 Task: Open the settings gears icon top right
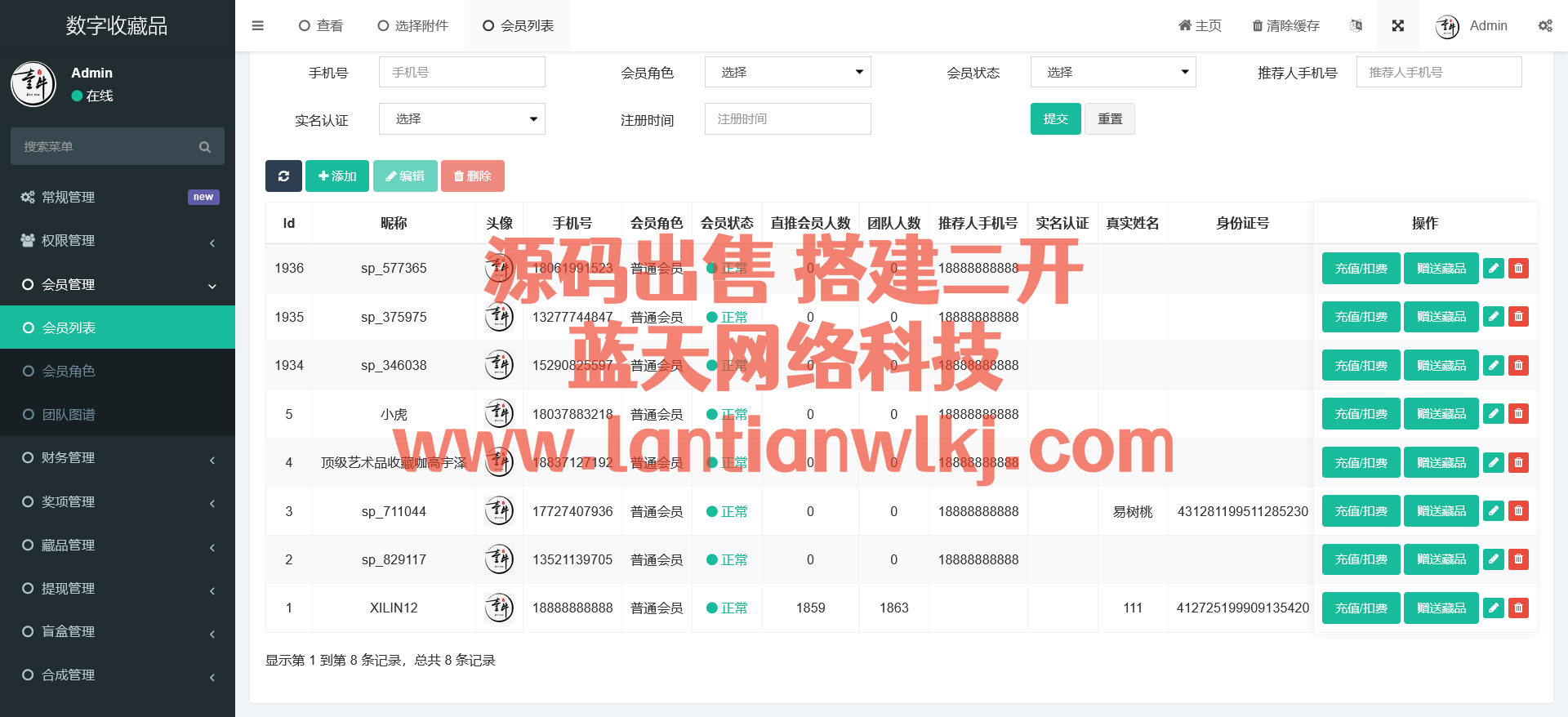[x=1544, y=26]
